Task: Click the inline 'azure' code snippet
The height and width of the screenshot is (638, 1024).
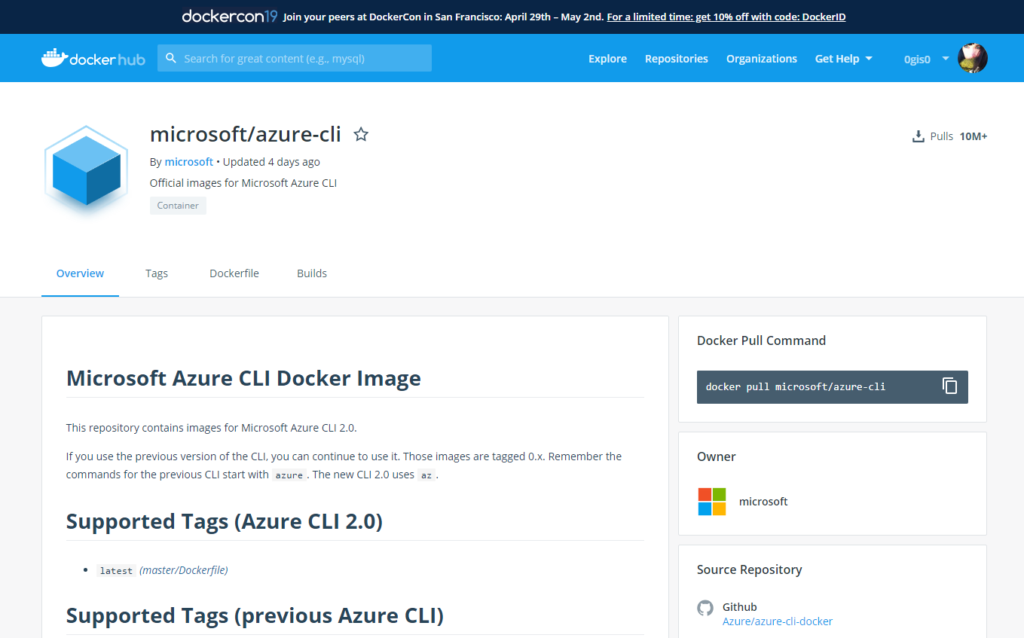Action: point(289,475)
